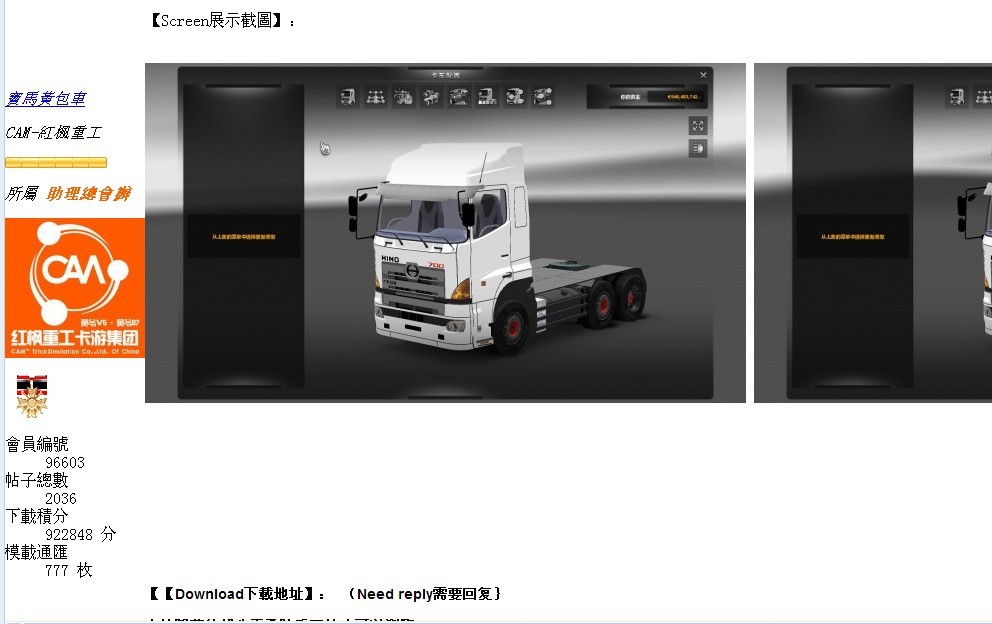The width and height of the screenshot is (992, 624).
Task: Click the CAM orange avatar image
Action: [x=75, y=288]
